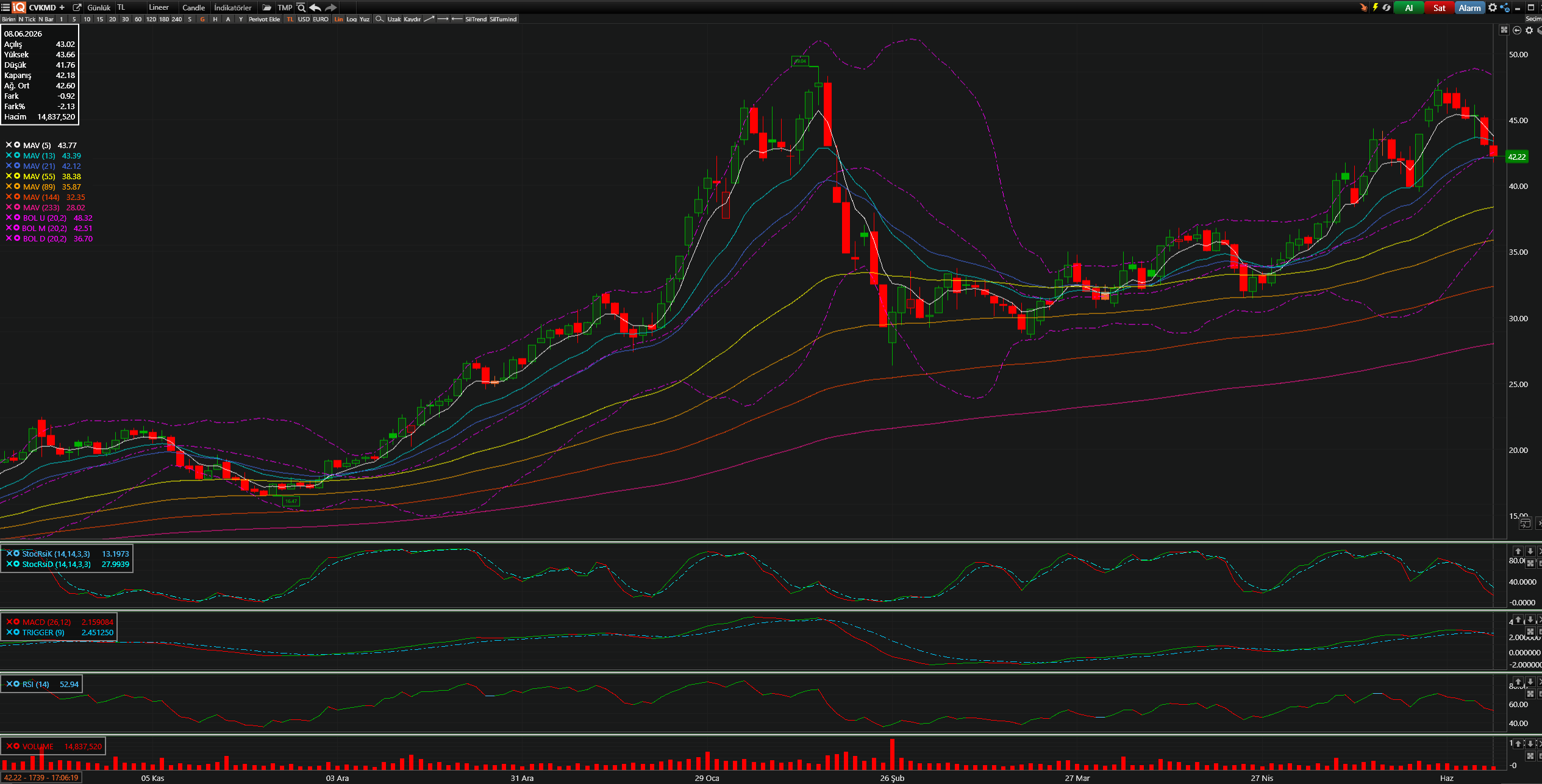Click the CVKMD symbol name
The width and height of the screenshot is (1542, 784).
[x=43, y=7]
